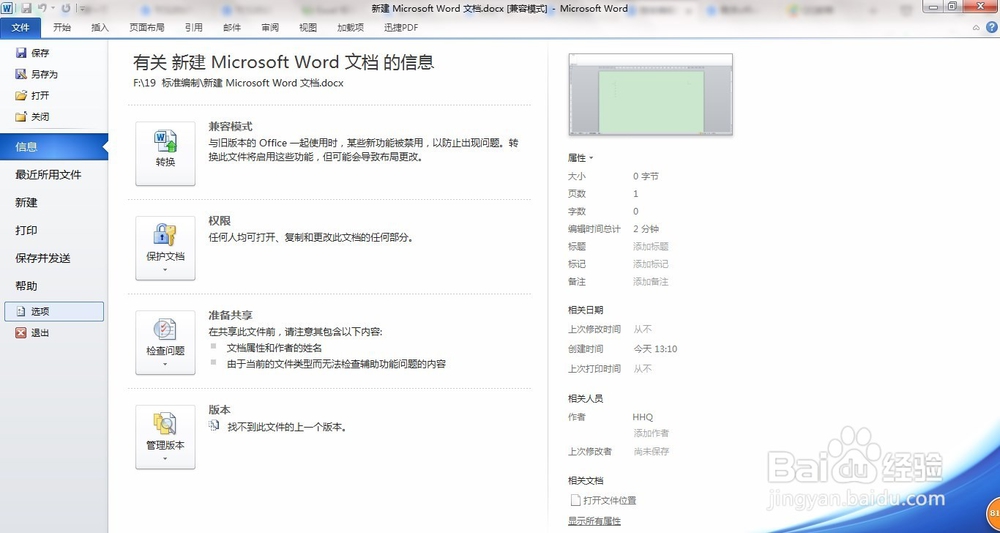This screenshot has width=1000, height=533.
Task: Select 信息 in the backstage sidebar
Action: tap(54, 147)
